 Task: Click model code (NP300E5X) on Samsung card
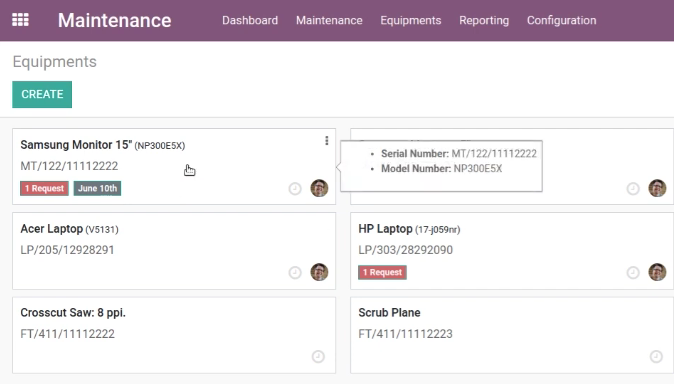[x=159, y=146]
